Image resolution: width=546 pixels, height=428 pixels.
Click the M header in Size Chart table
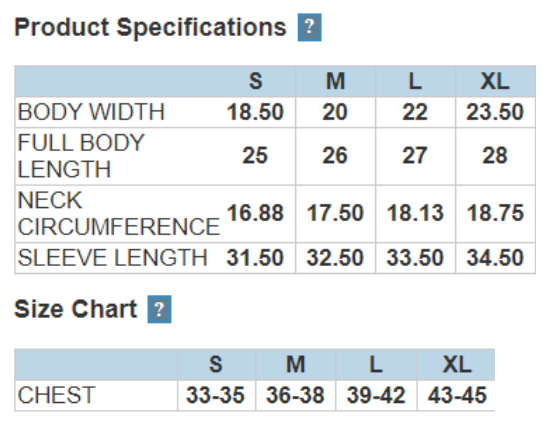pos(295,365)
